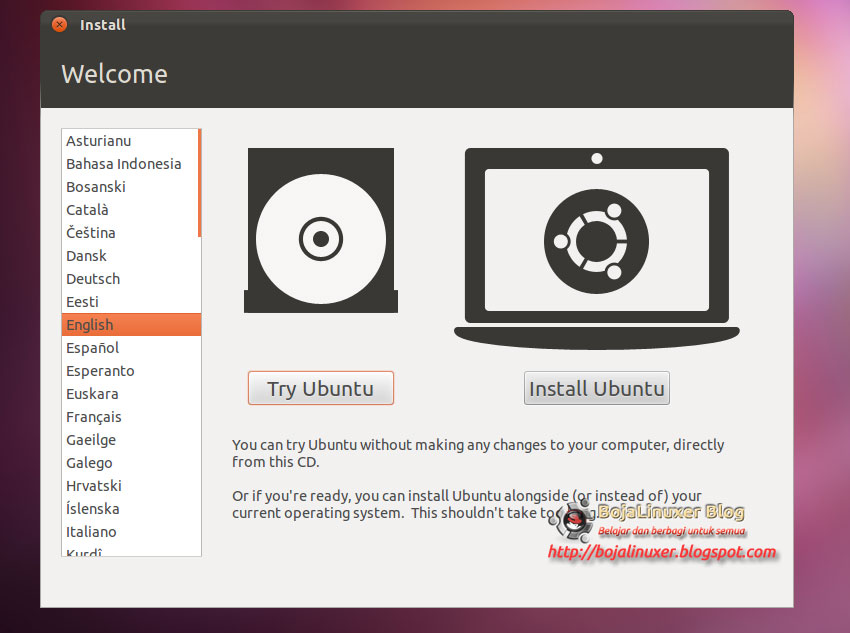Close the Install window

point(60,24)
